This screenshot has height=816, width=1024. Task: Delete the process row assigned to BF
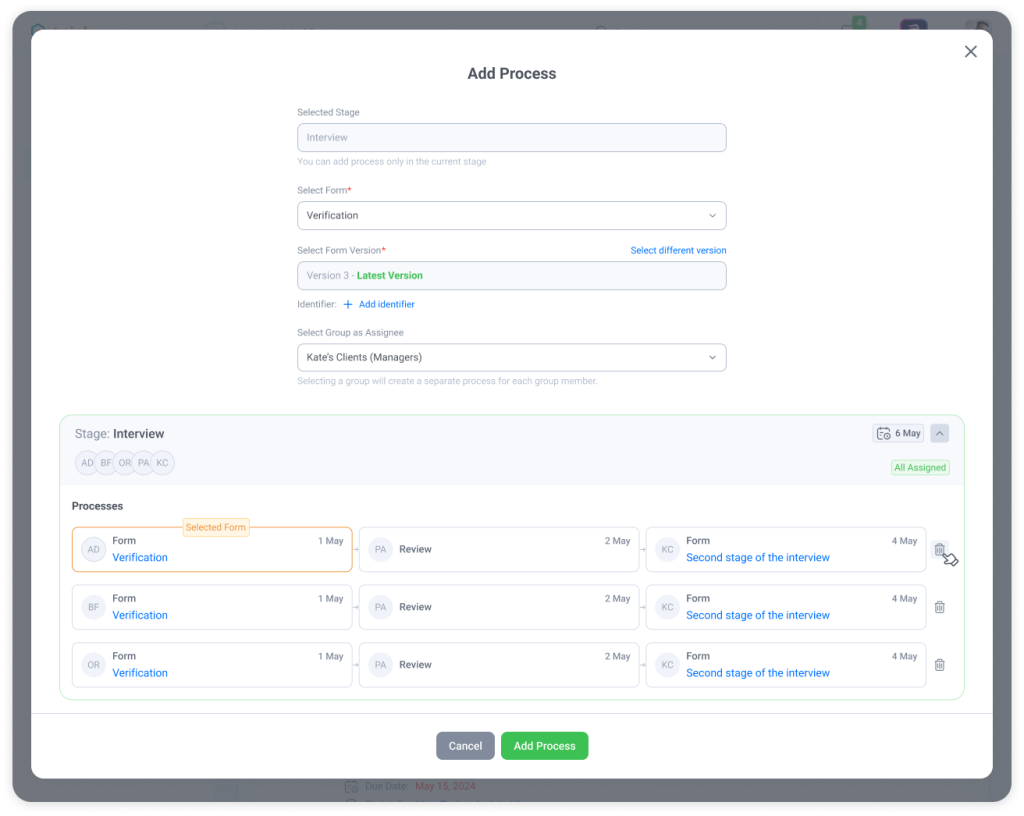[x=940, y=607]
